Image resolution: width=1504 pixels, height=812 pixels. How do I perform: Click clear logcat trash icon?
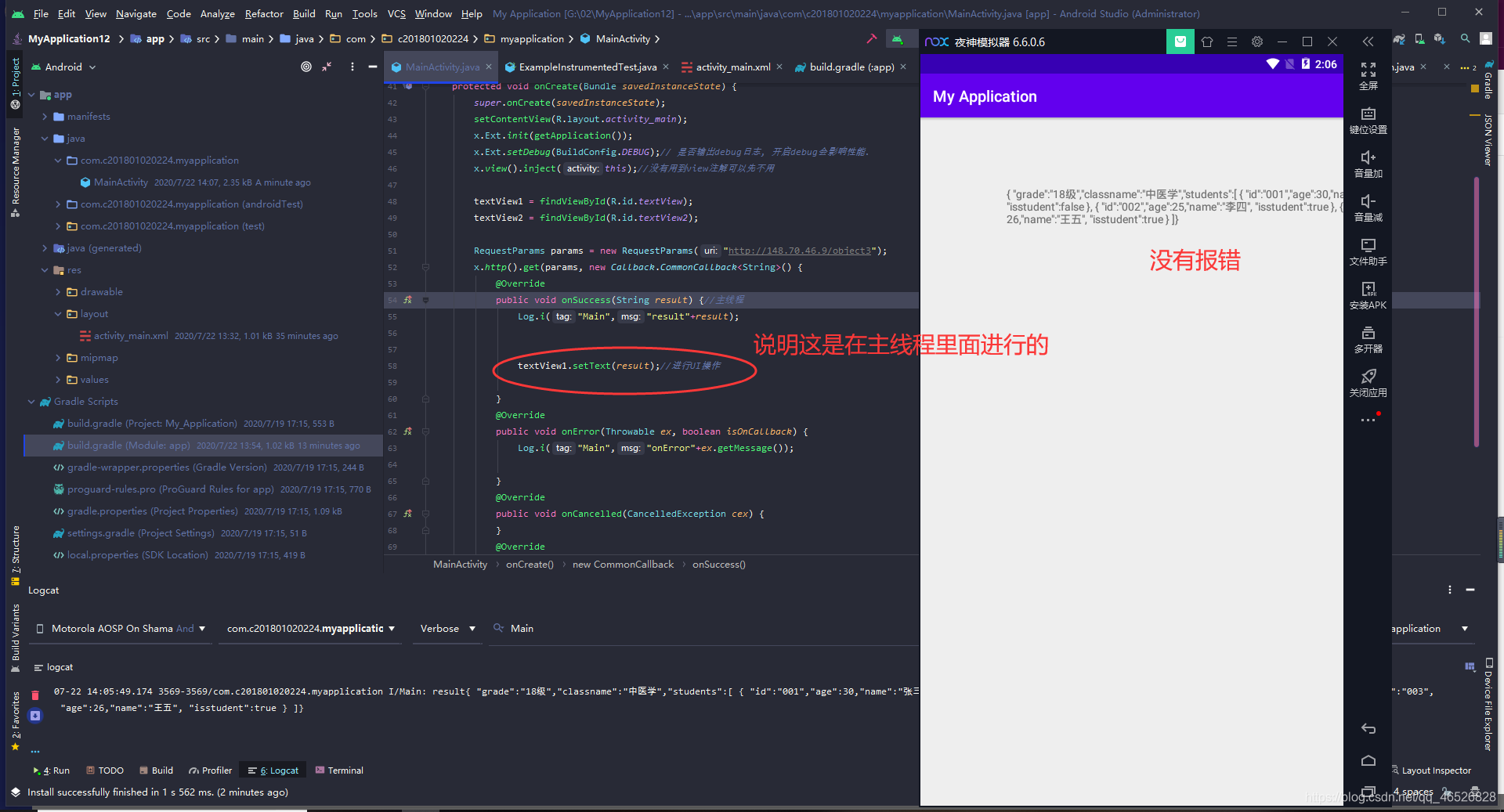point(35,695)
